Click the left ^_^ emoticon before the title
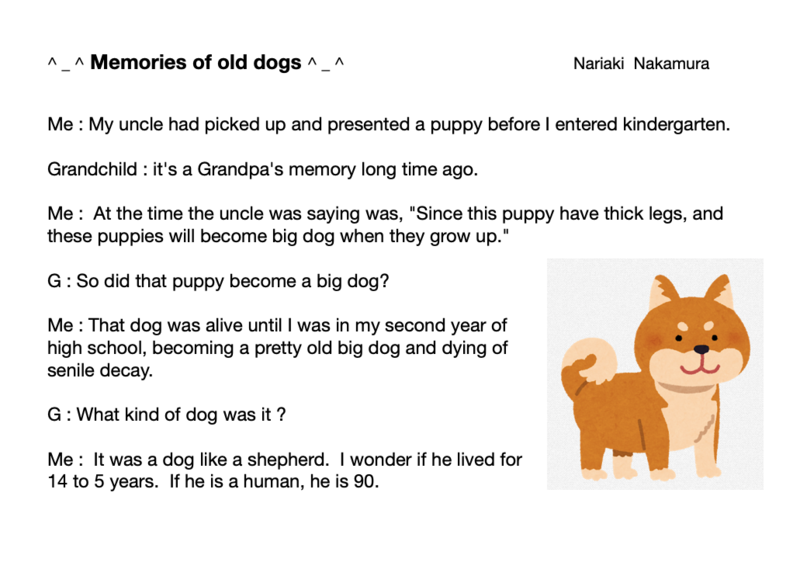The image size is (800, 562). pyautogui.click(x=66, y=64)
